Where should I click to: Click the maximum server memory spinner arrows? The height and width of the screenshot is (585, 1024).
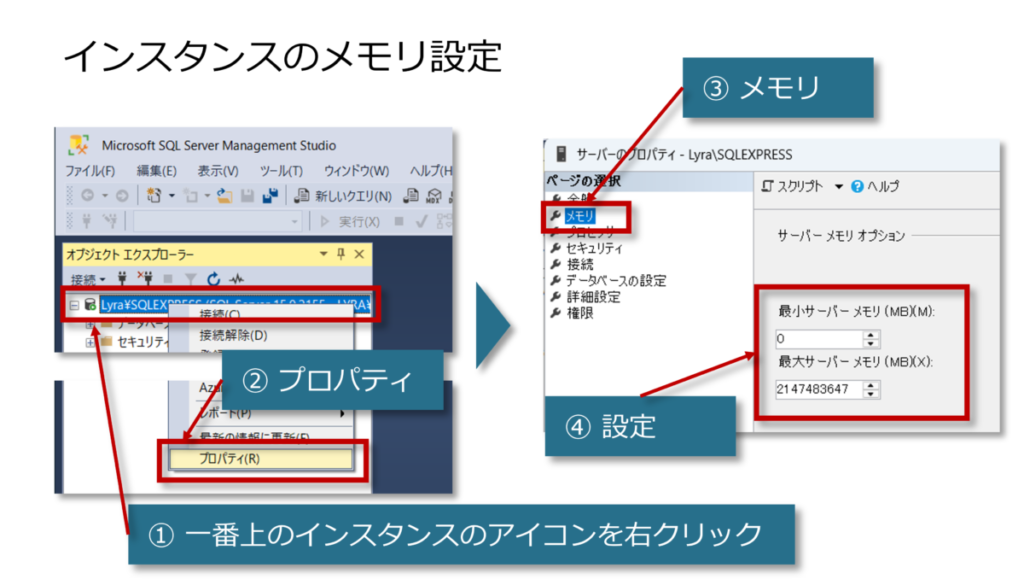click(871, 390)
